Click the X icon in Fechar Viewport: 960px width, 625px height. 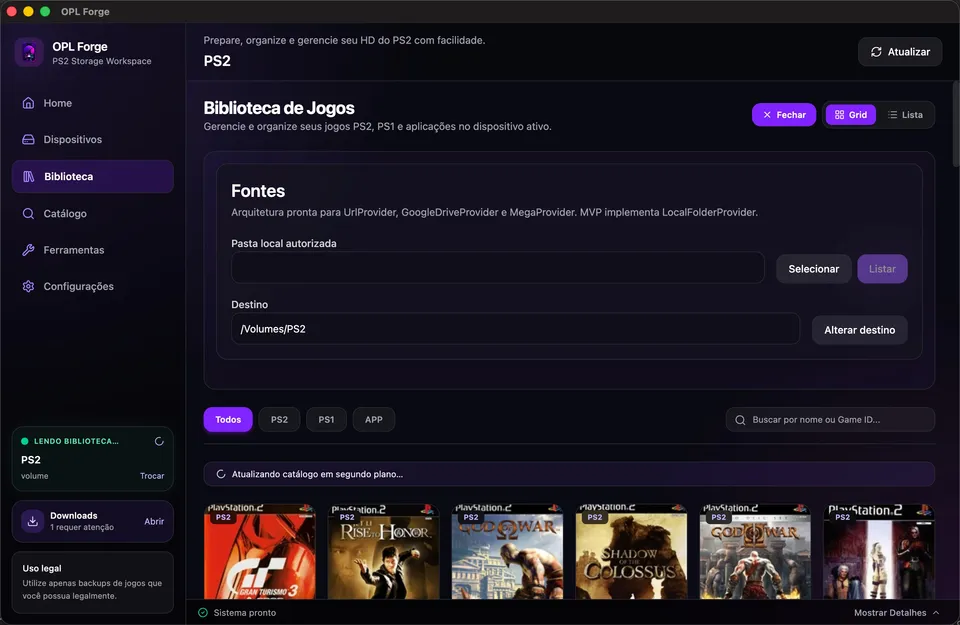767,114
